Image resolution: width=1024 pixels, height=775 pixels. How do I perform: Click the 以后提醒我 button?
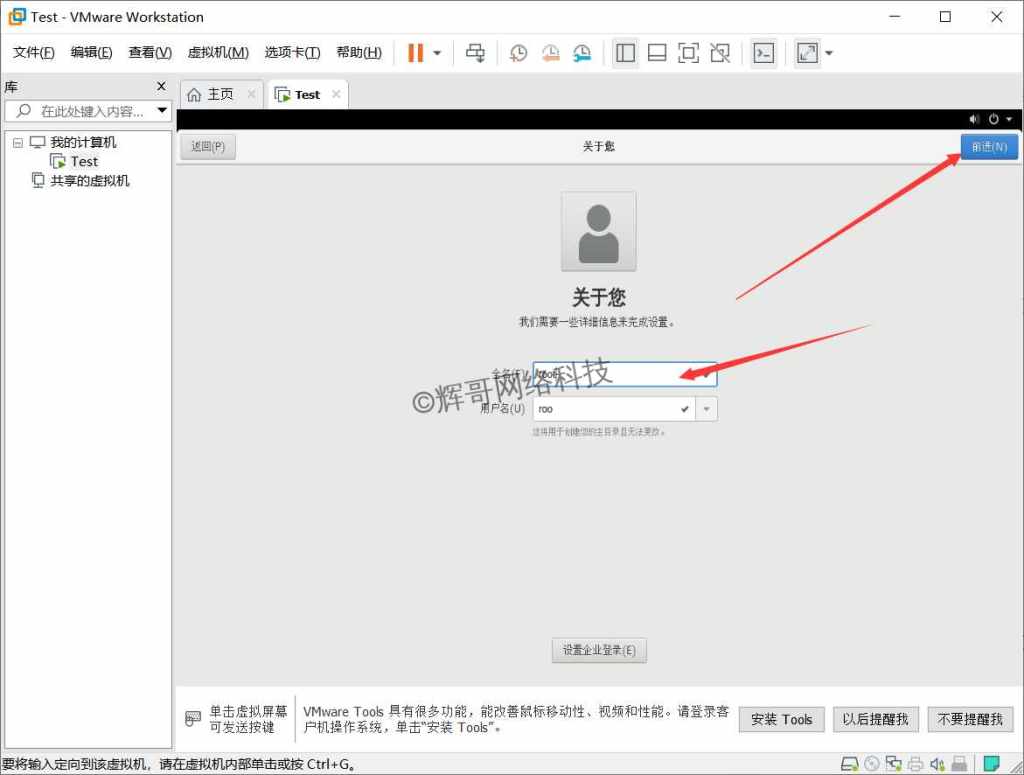click(x=875, y=720)
